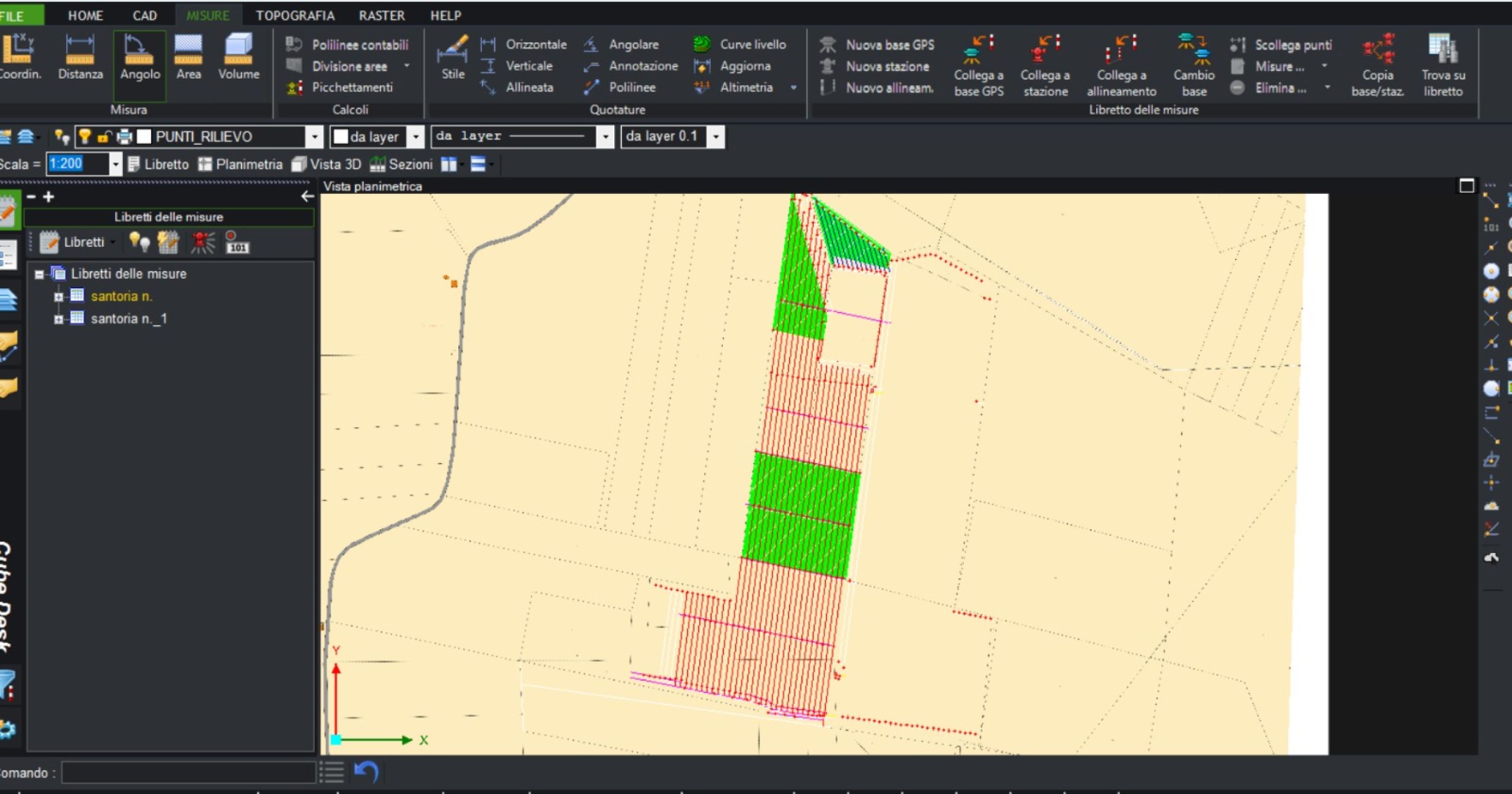Open the RASTER ribbon tab
The width and height of the screenshot is (1512, 794).
click(382, 15)
